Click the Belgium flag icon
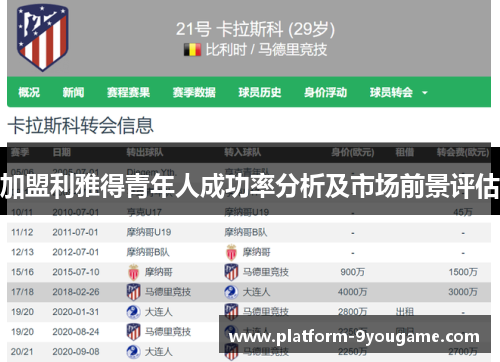Screen dimensions: 500x362 pos(192,50)
